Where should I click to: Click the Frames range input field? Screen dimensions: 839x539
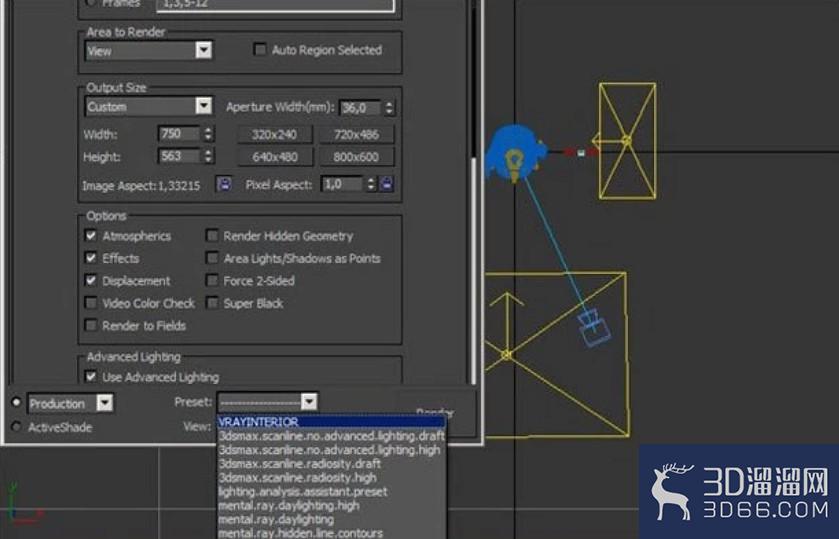click(x=275, y=4)
